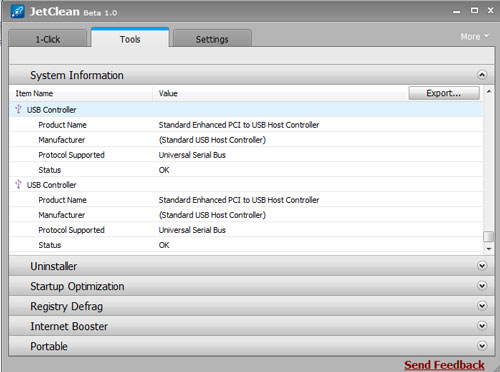The width and height of the screenshot is (500, 372).
Task: Click the scrollbar up arrow
Action: click(x=489, y=91)
